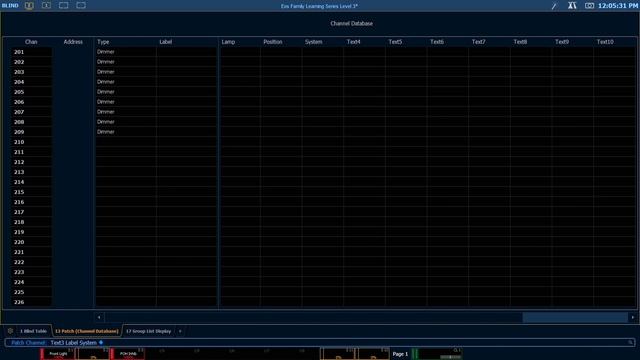Screen dimensions: 640x360
Task: Click the search icon on command line
Action: [631, 342]
